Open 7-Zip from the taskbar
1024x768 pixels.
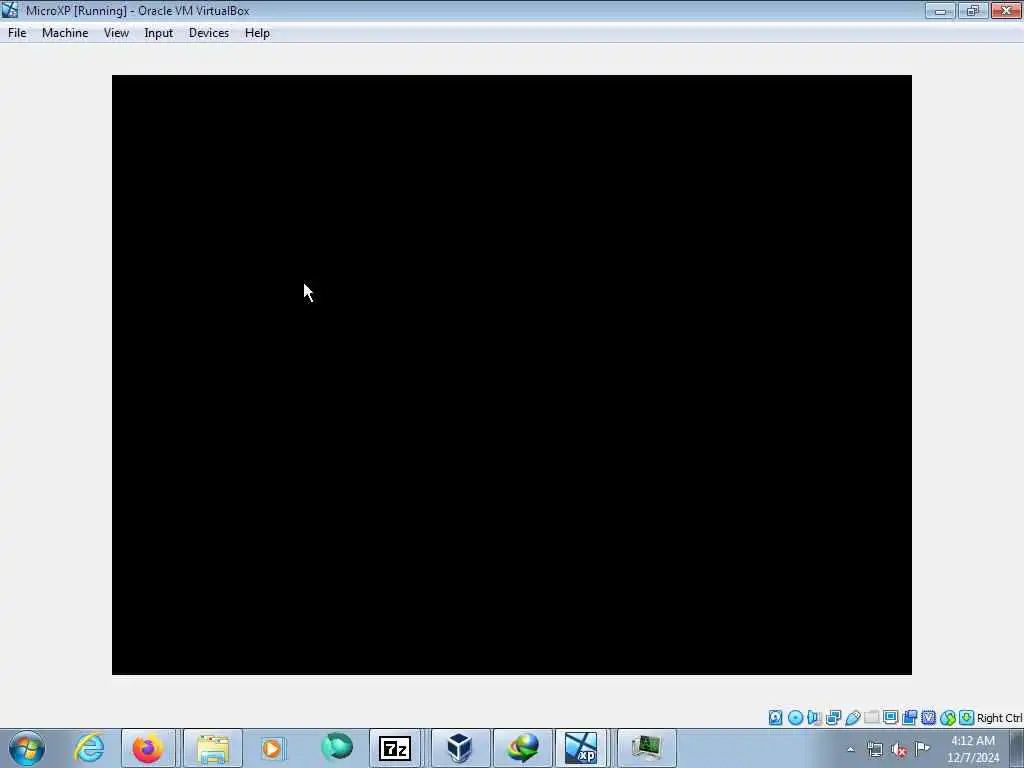[395, 748]
